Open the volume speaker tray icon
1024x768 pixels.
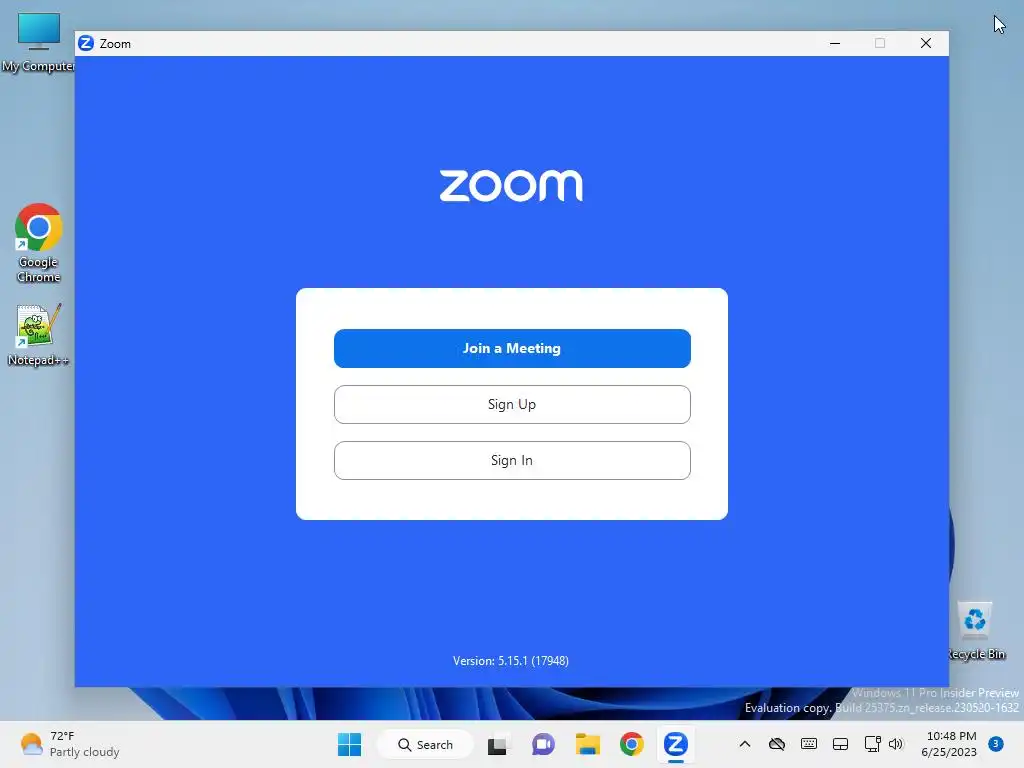[x=896, y=744]
